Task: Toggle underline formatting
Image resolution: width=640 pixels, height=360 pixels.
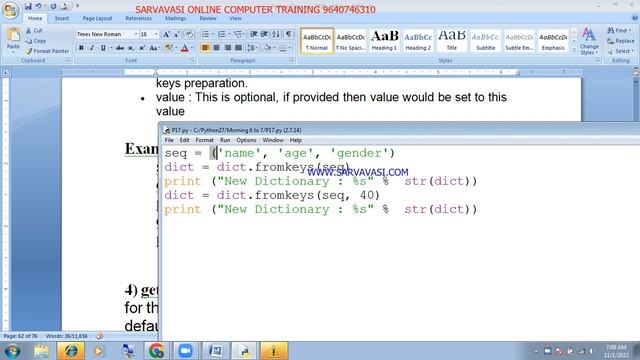Action: (103, 48)
